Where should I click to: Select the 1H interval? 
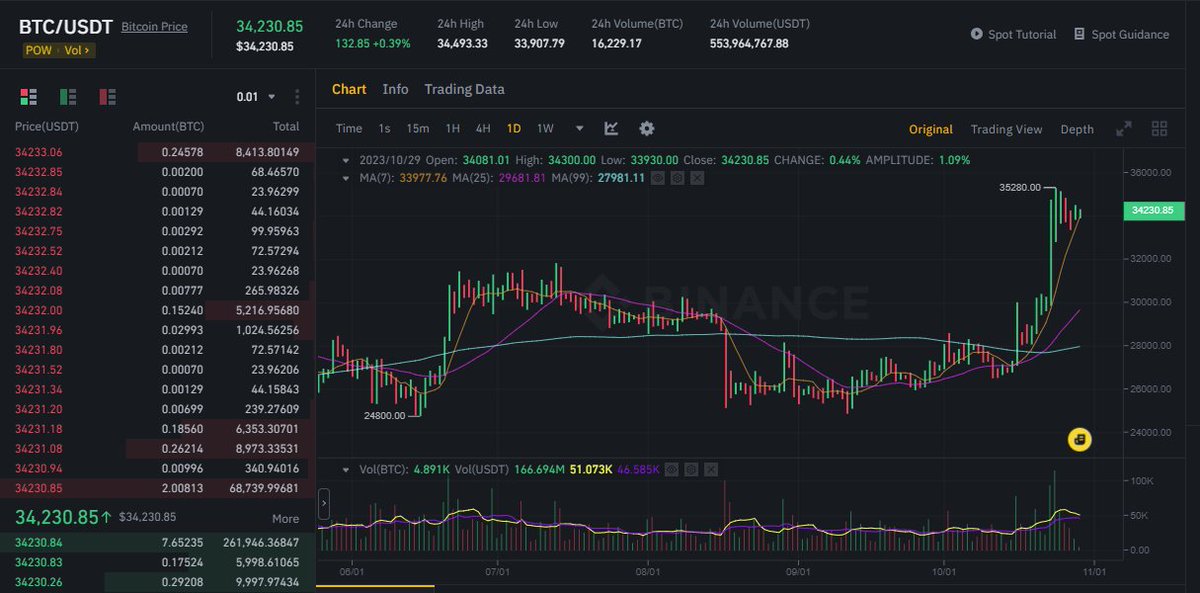tap(452, 128)
